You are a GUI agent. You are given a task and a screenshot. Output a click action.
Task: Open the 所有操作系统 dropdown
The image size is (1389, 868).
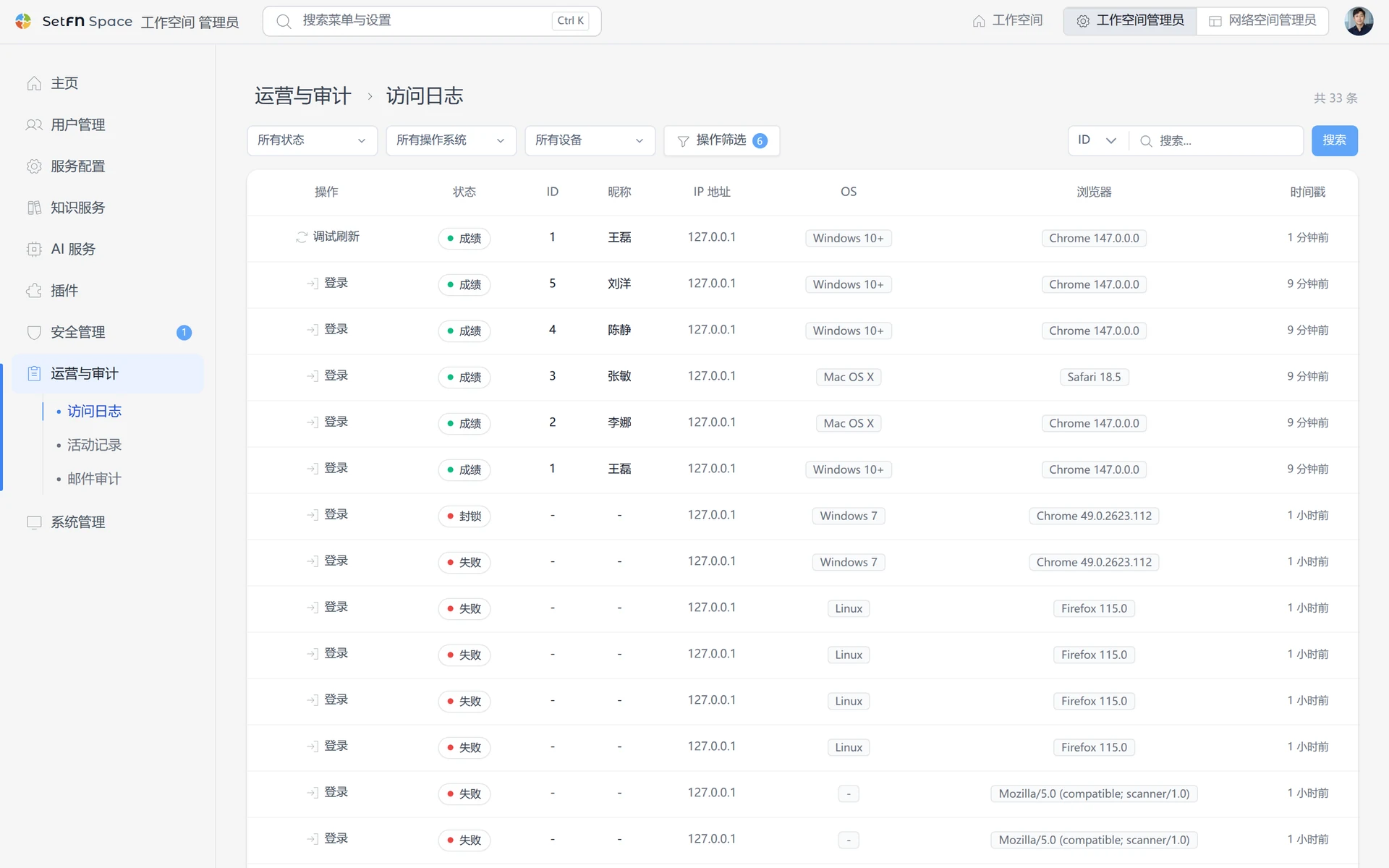(x=451, y=140)
